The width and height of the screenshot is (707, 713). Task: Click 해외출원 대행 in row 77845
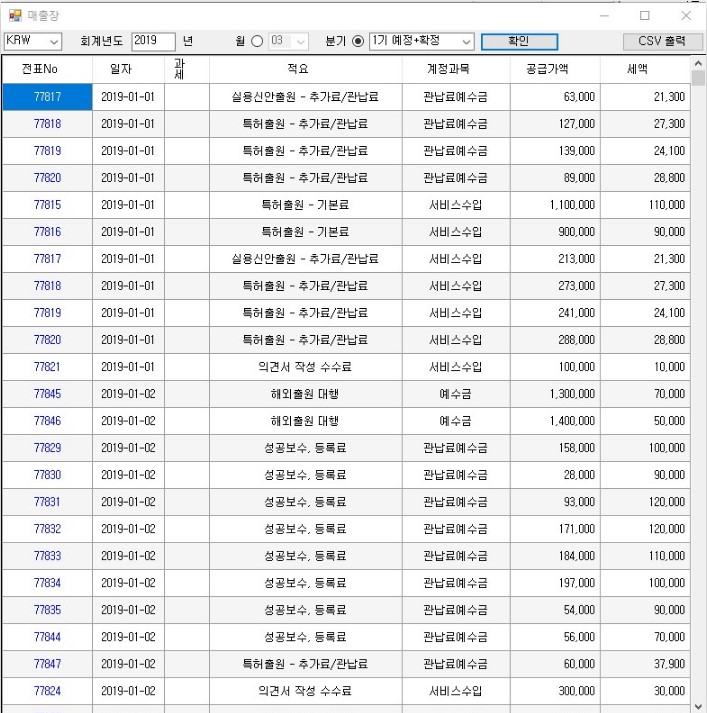[x=305, y=394]
